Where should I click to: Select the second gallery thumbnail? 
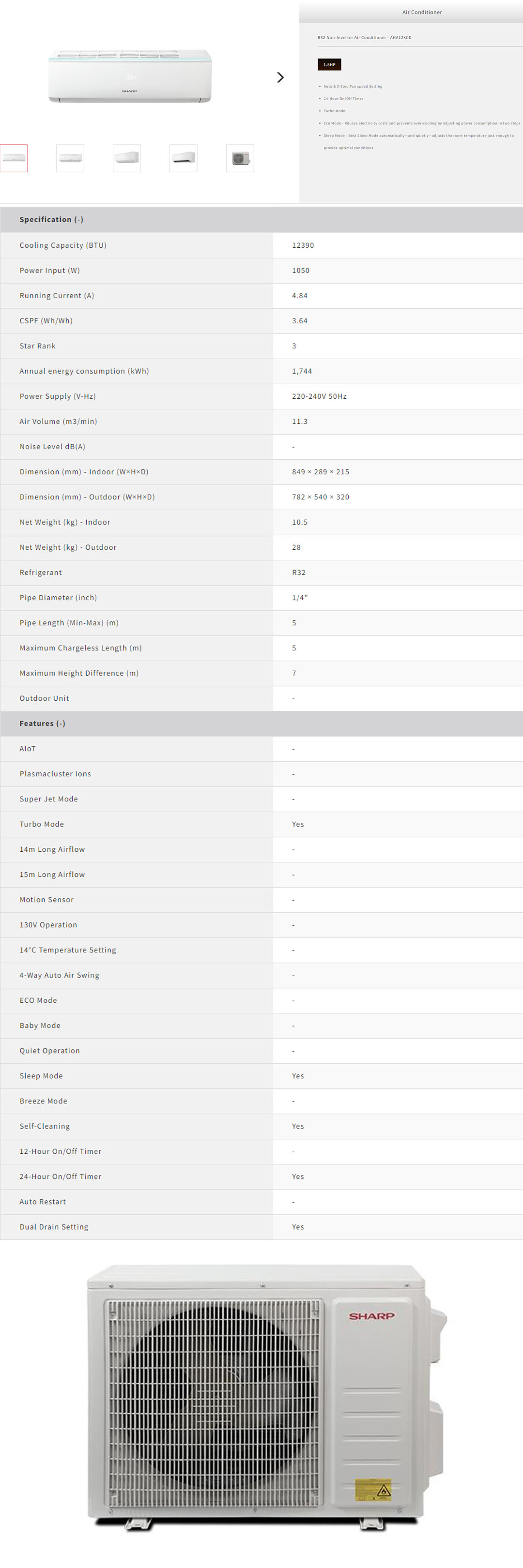click(70, 158)
